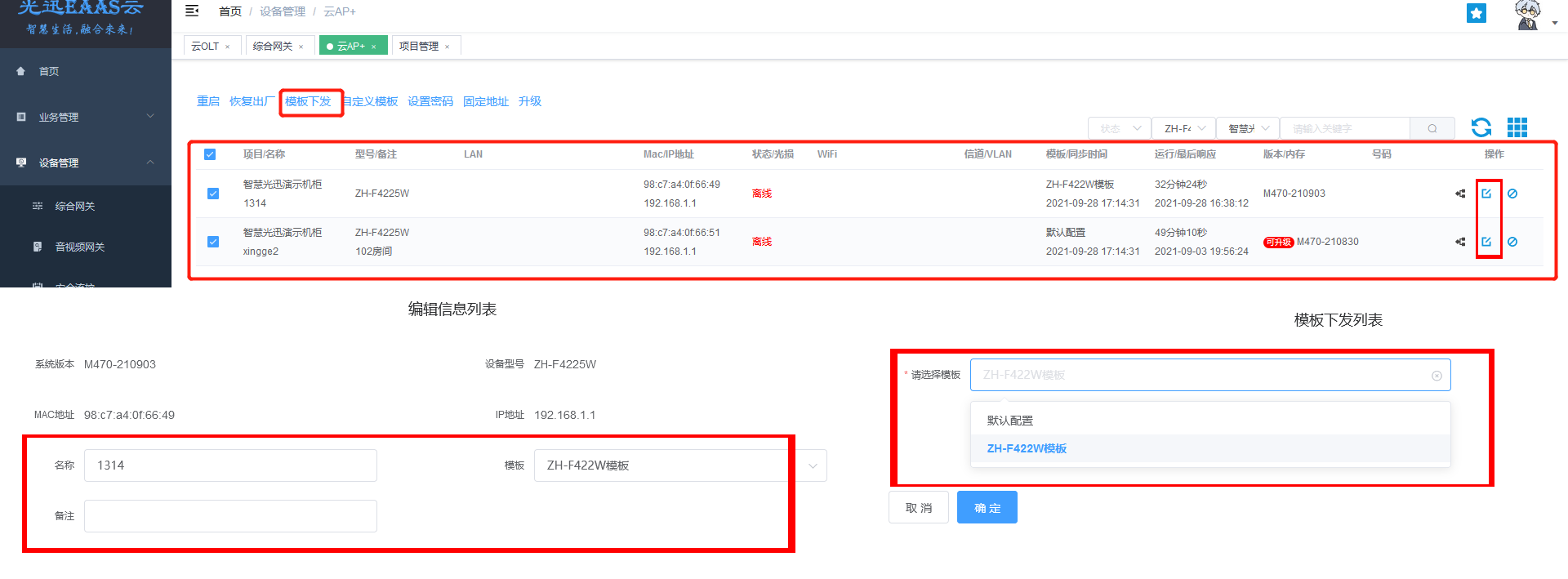The image size is (1568, 579).
Task: Toggle the select-all checkbox in table header
Action: pos(210,154)
